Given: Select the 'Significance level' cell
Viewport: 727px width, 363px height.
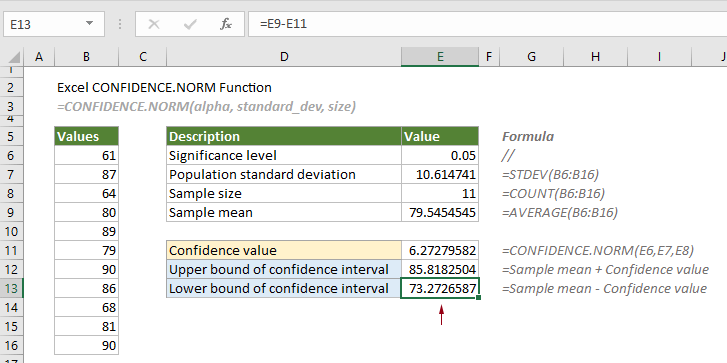Looking at the screenshot, I should [284, 155].
